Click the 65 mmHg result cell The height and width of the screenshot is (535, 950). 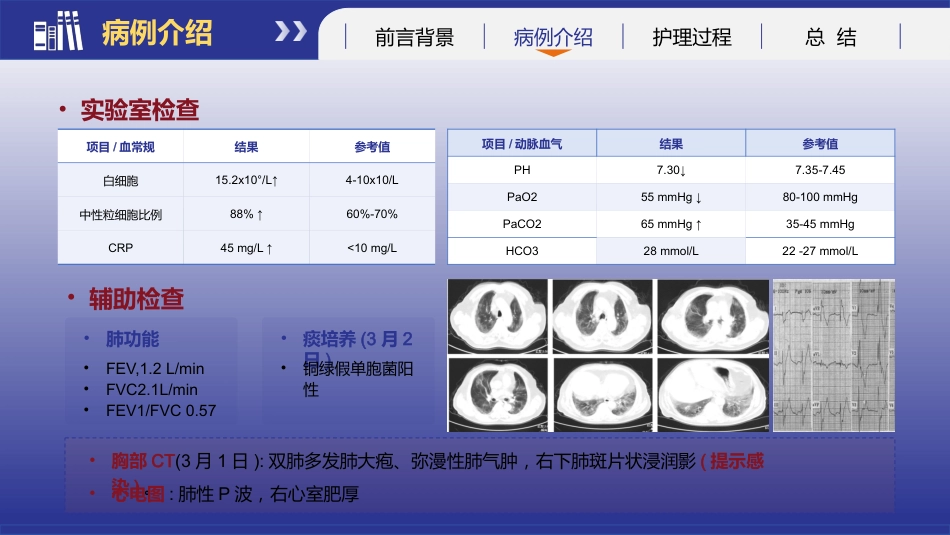point(671,224)
